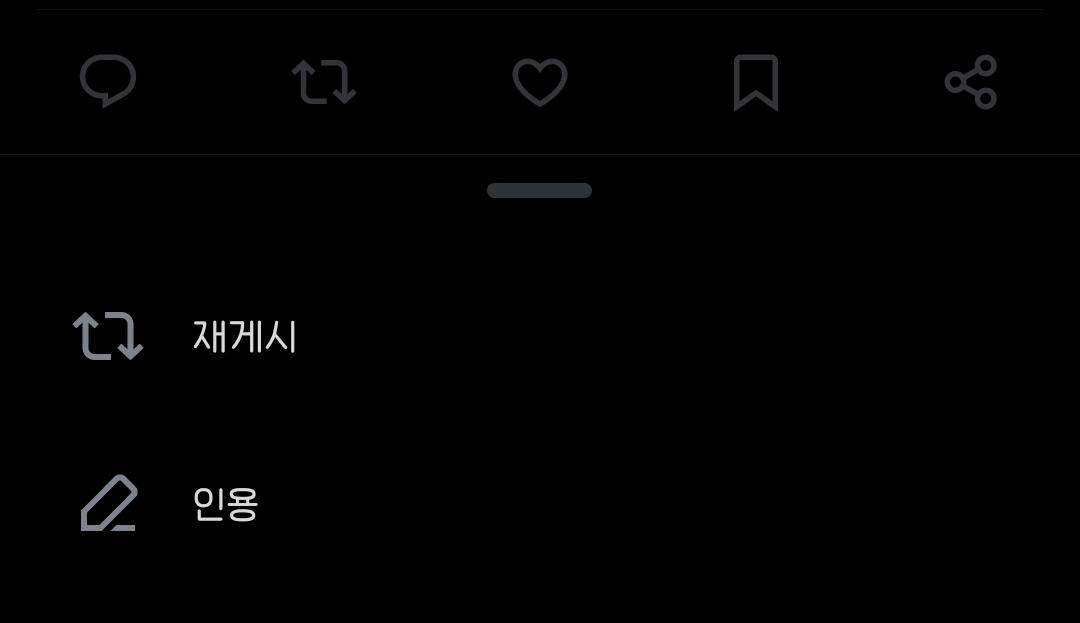
Task: Choose the 인용 text label
Action: [x=225, y=504]
